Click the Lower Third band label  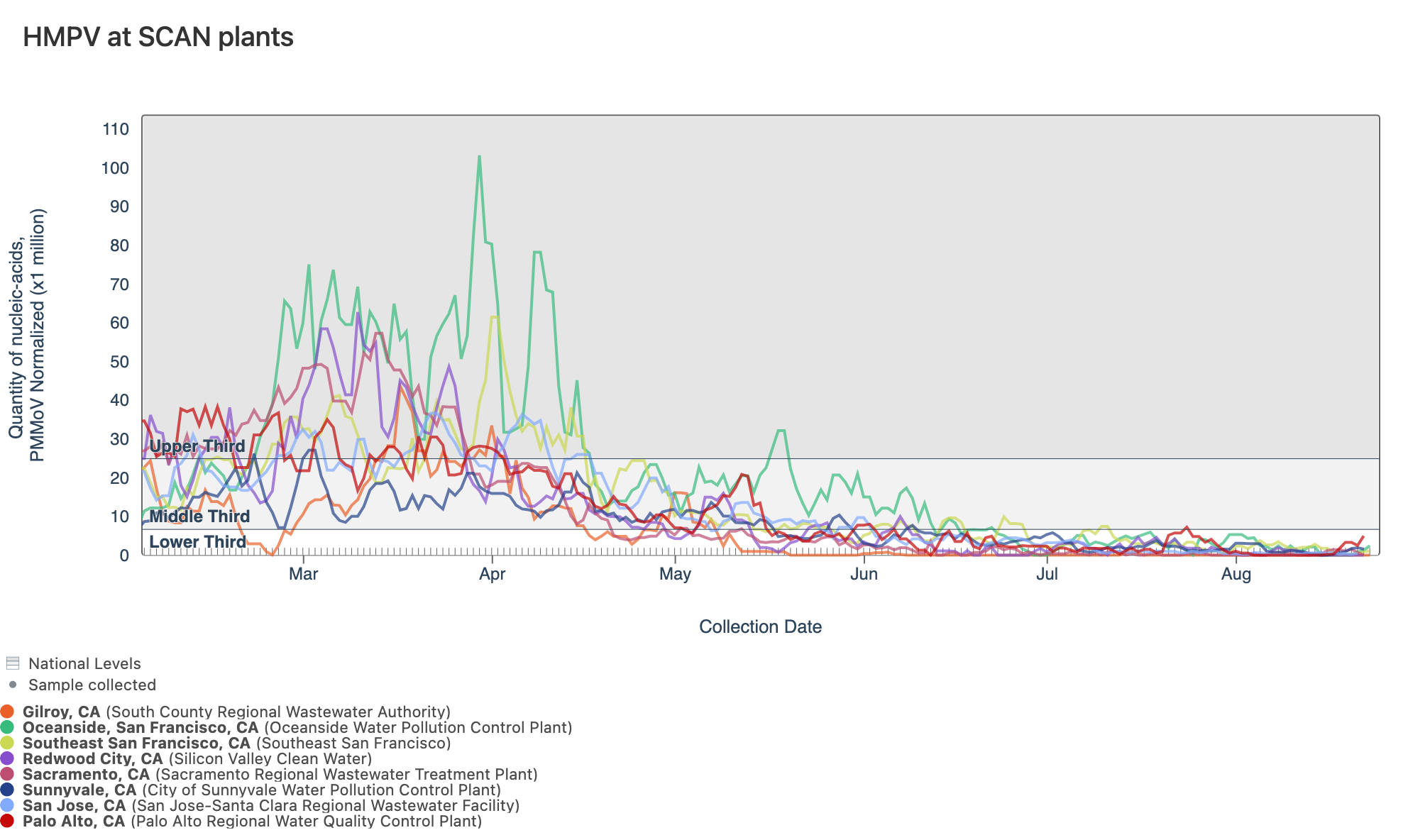point(197,542)
